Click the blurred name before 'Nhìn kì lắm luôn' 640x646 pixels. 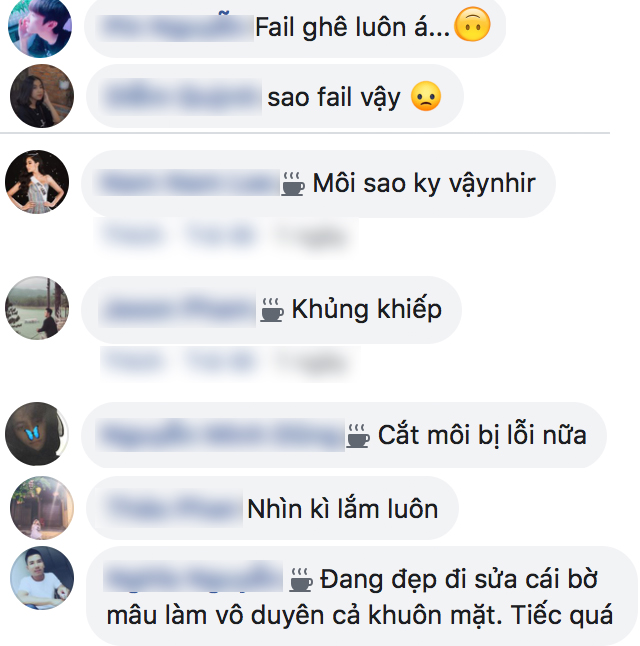tap(173, 508)
